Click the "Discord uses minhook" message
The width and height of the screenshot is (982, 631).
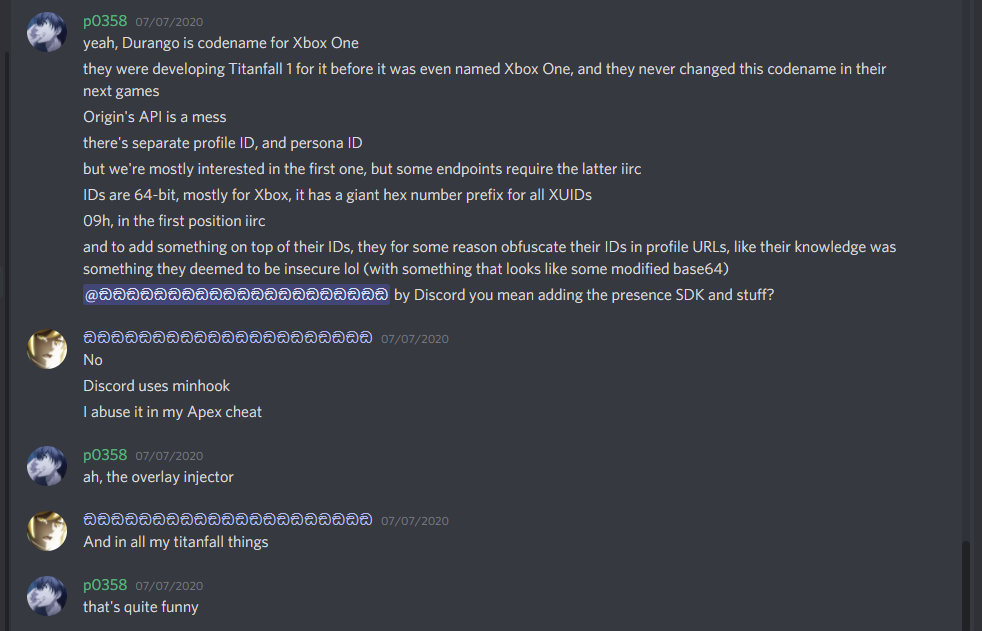[157, 386]
